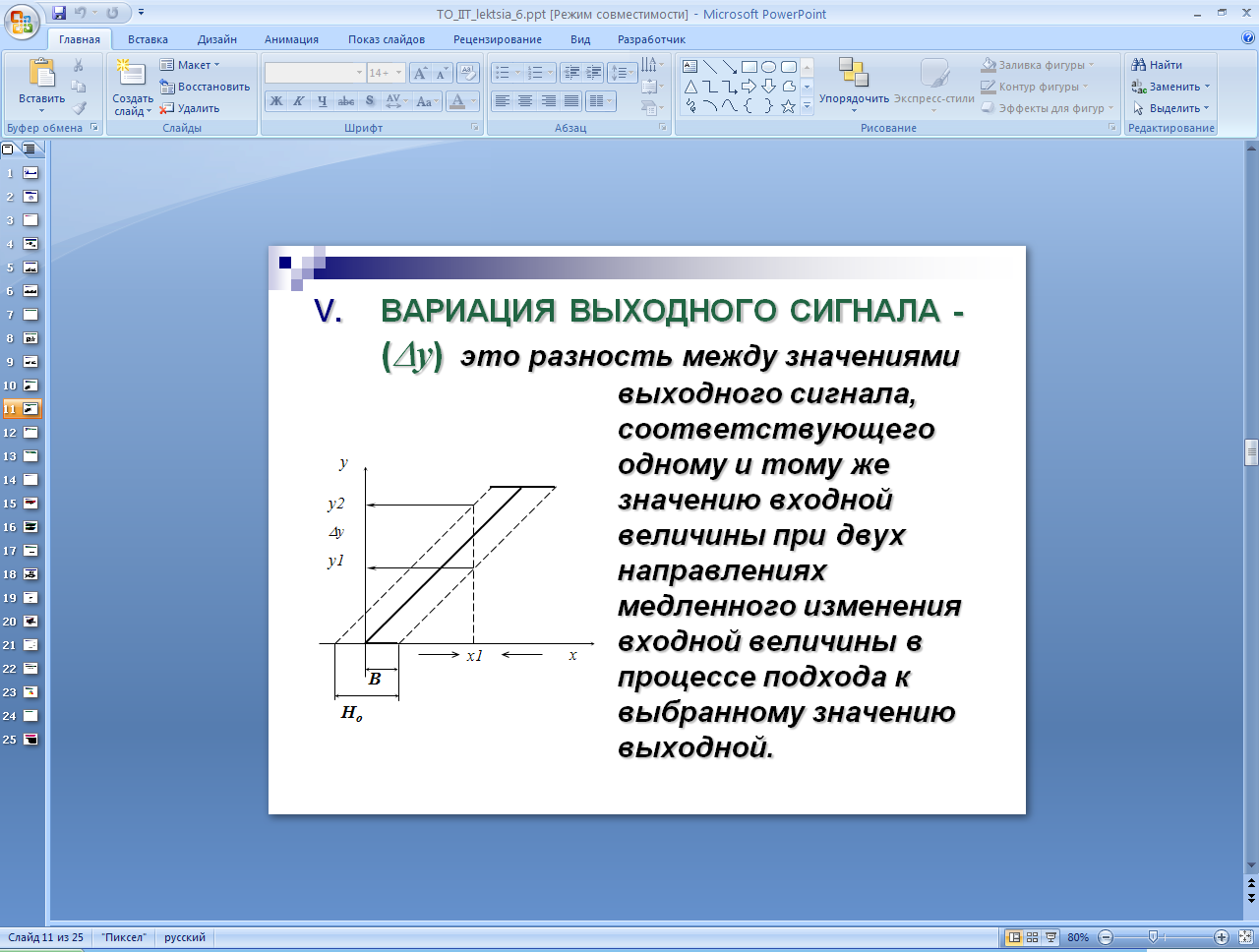Toggle text shadow S formatting
1259x952 pixels.
[x=370, y=101]
